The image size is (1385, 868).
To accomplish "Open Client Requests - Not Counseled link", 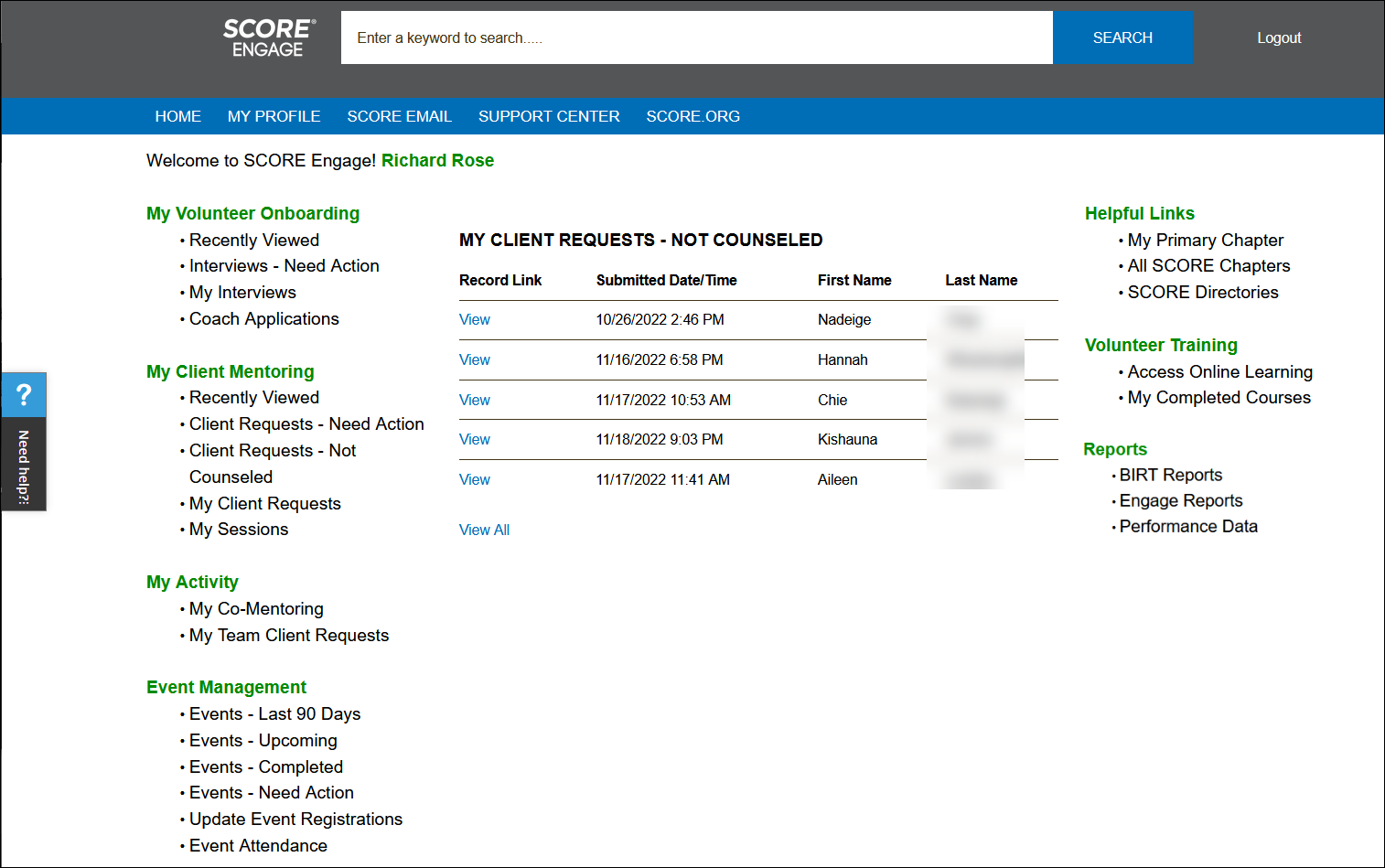I will click(x=273, y=464).
